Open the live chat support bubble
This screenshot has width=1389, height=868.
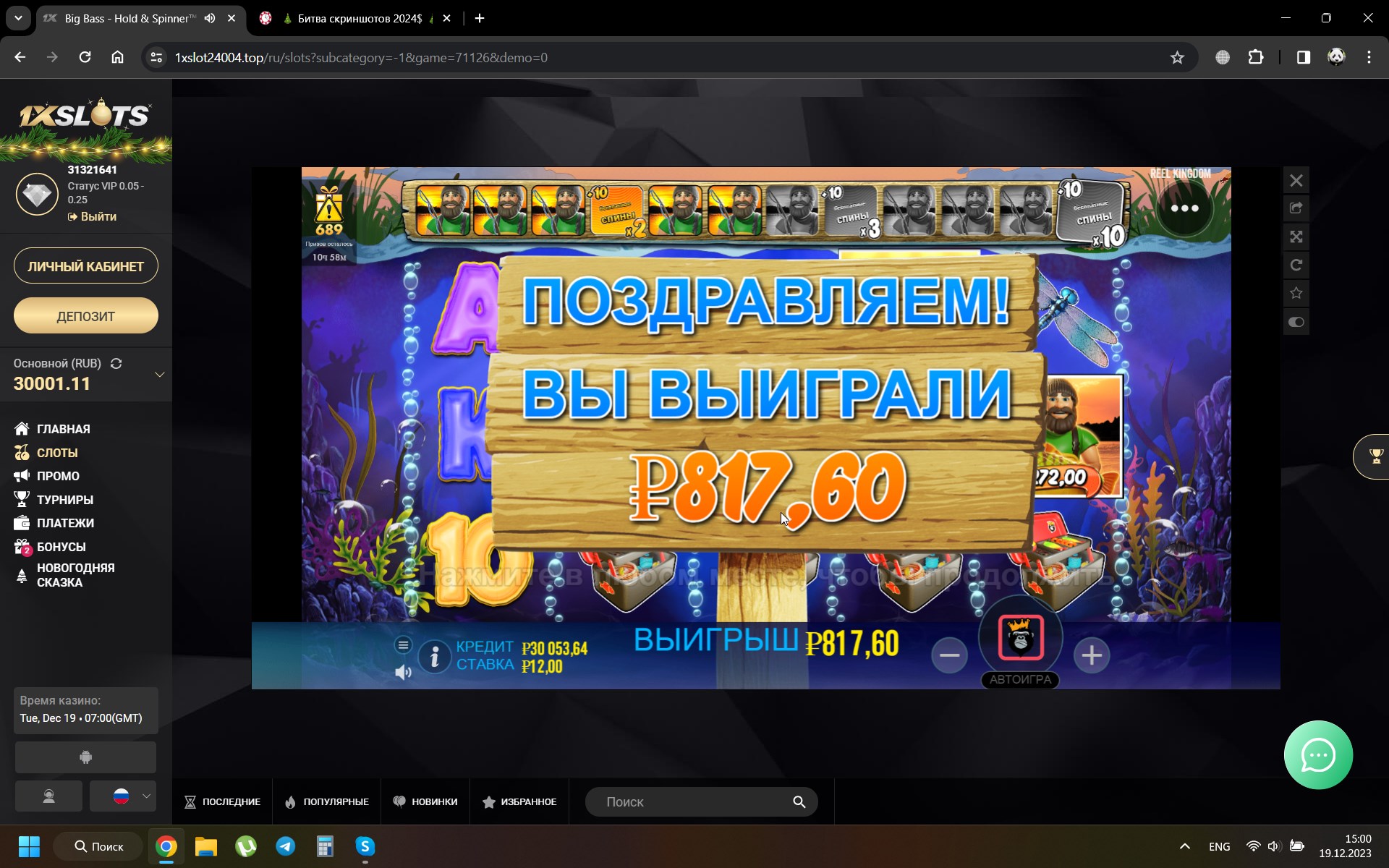[x=1317, y=755]
